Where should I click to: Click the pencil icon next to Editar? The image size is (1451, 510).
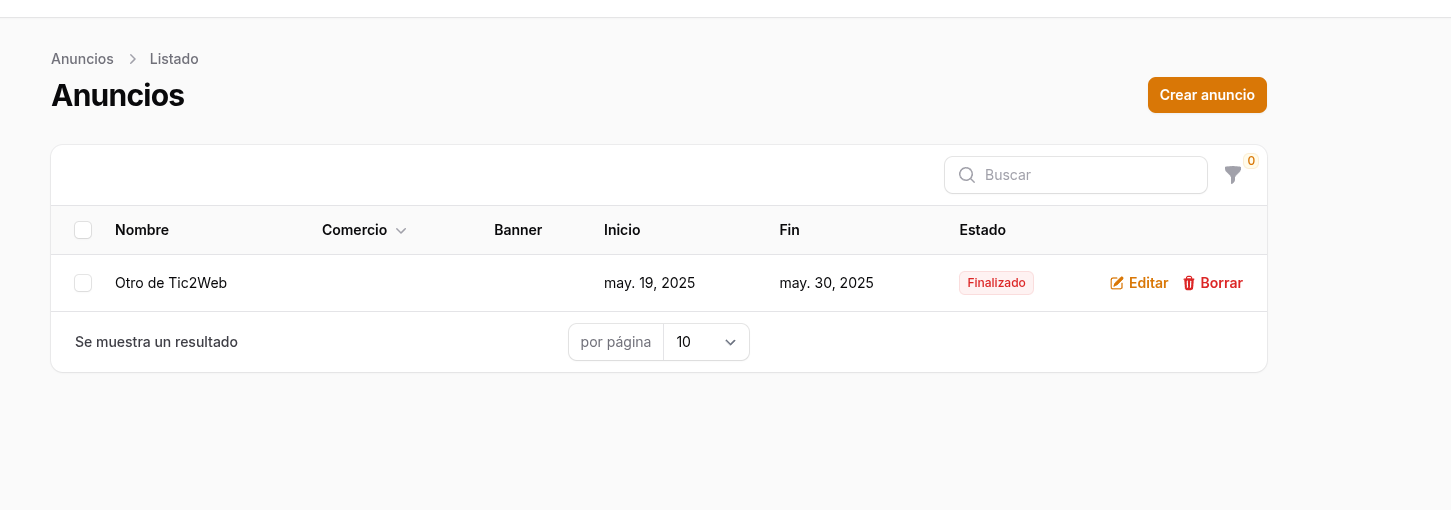(1117, 283)
